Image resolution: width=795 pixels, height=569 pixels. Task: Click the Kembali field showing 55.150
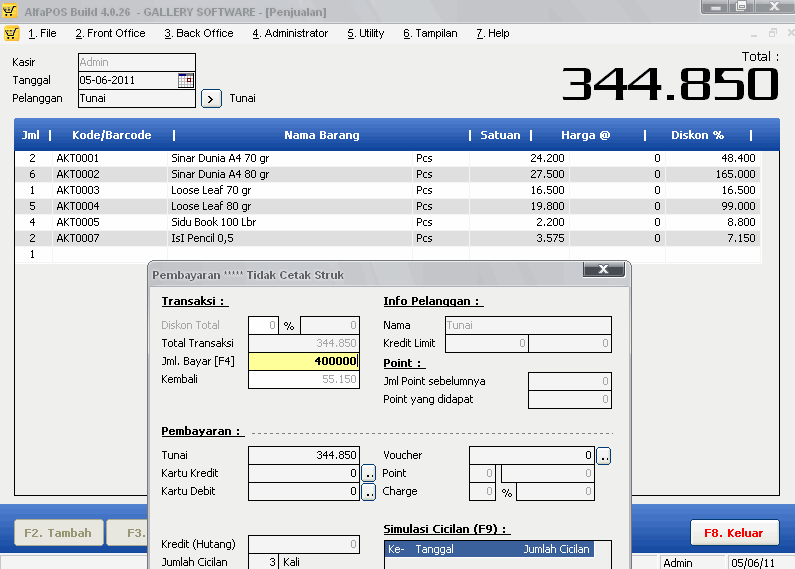304,379
